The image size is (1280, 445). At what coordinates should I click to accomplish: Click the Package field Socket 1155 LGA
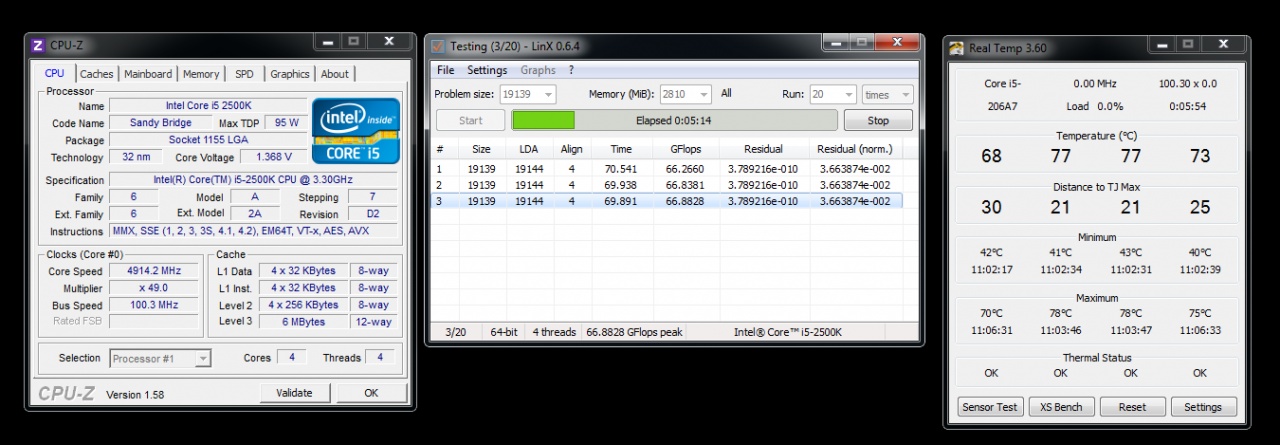point(207,140)
